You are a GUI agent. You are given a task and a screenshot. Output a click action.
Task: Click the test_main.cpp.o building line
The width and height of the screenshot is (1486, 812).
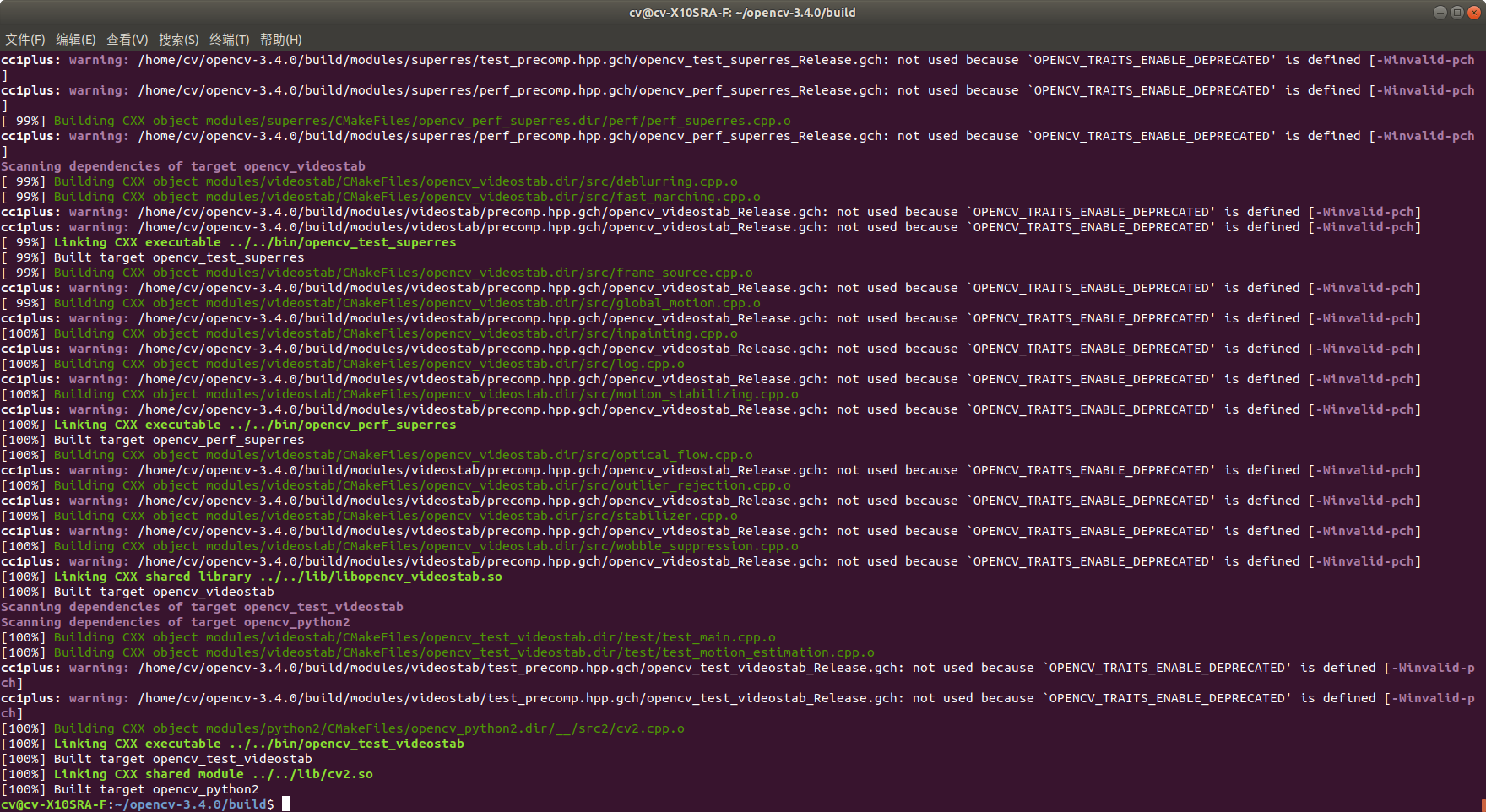click(388, 637)
